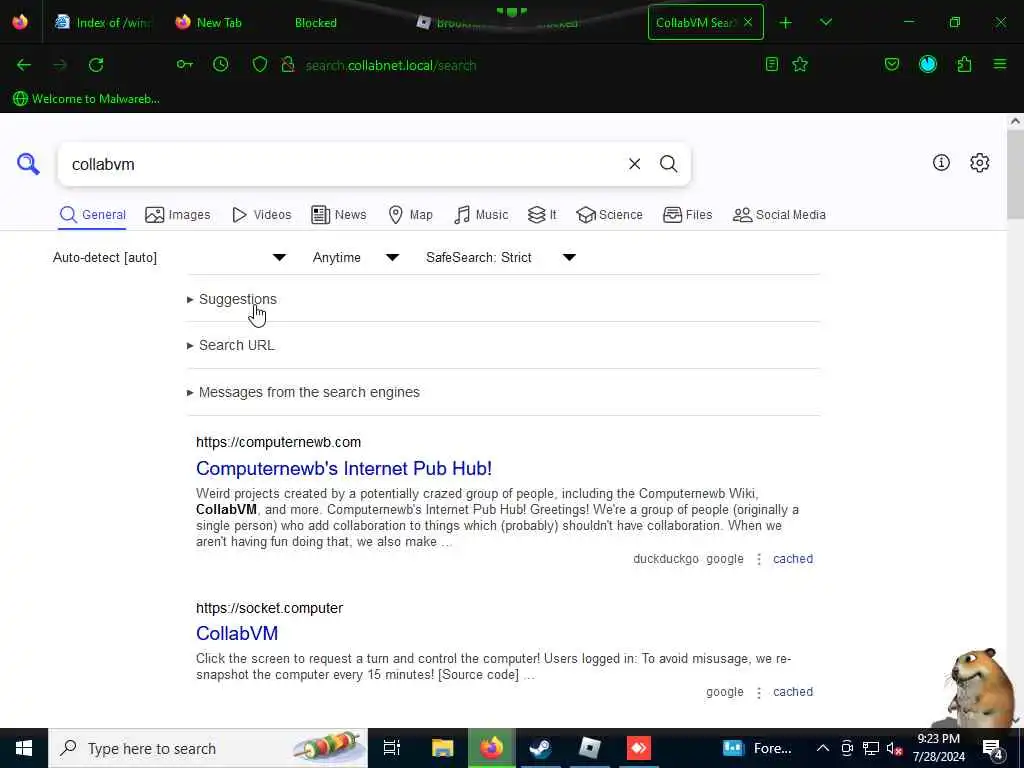Open Roblox from taskbar
The width and height of the screenshot is (1024, 768).
[x=590, y=748]
